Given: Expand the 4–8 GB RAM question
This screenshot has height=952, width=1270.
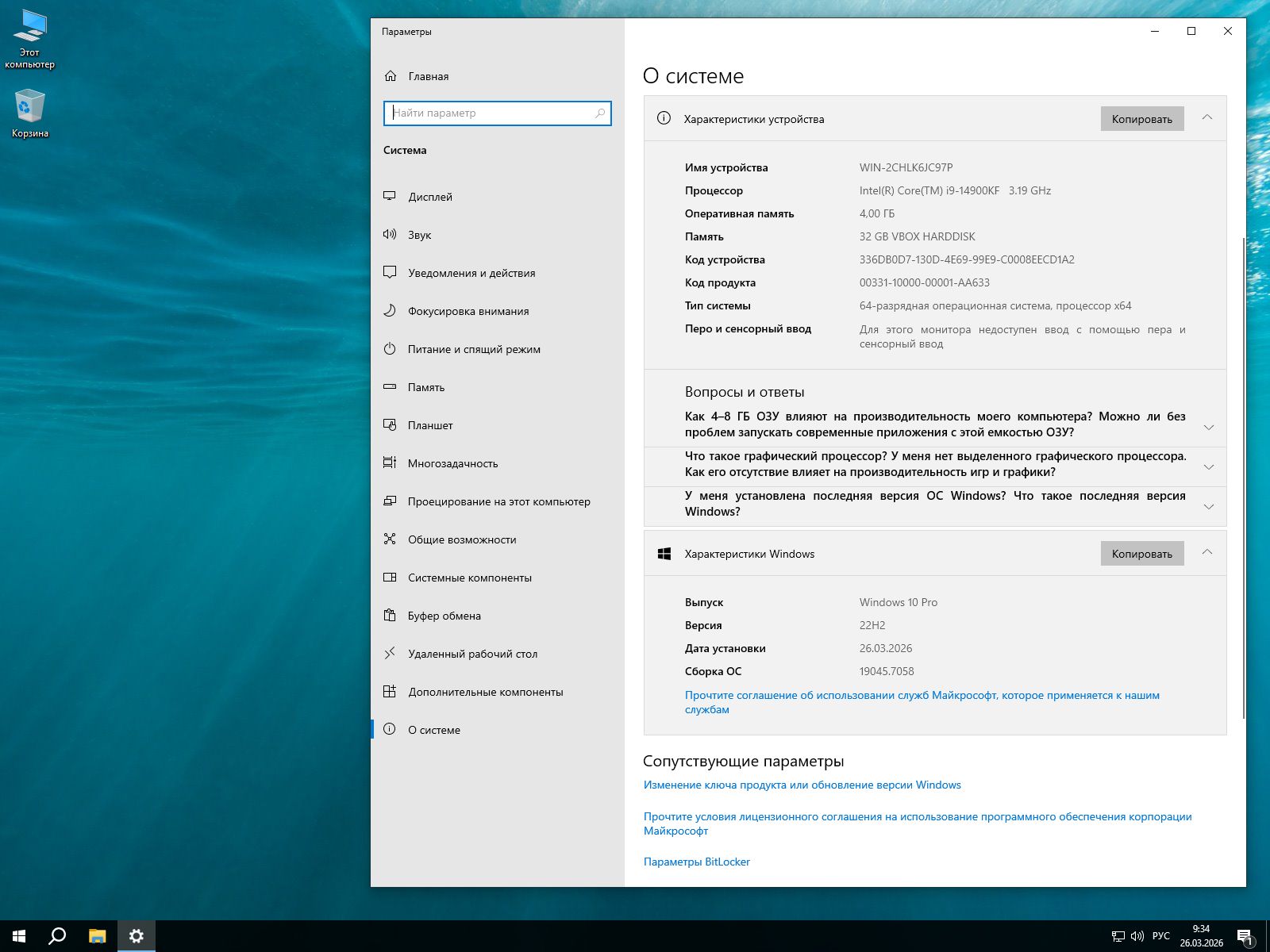Looking at the screenshot, I should point(1208,427).
